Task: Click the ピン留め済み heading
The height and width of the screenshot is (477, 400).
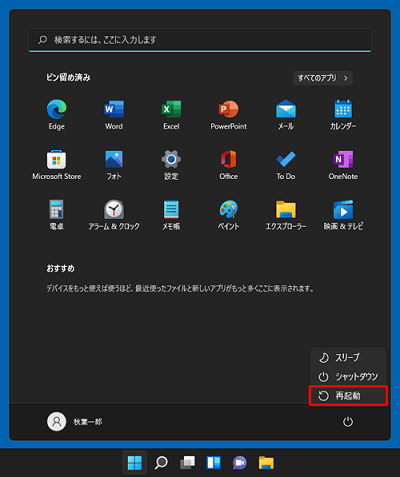Action: (x=68, y=78)
